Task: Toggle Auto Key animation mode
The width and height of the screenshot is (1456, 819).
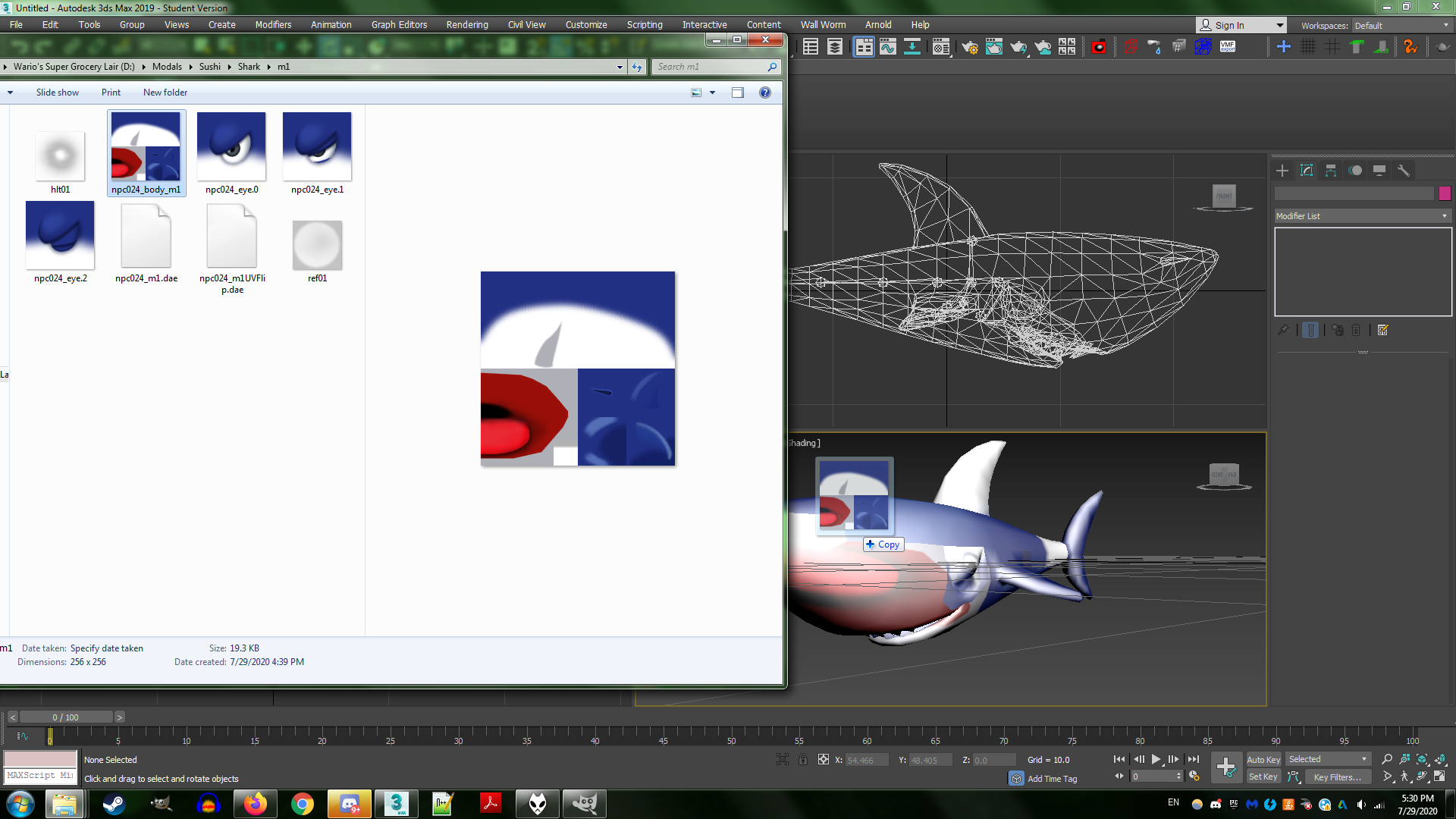Action: tap(1263, 760)
